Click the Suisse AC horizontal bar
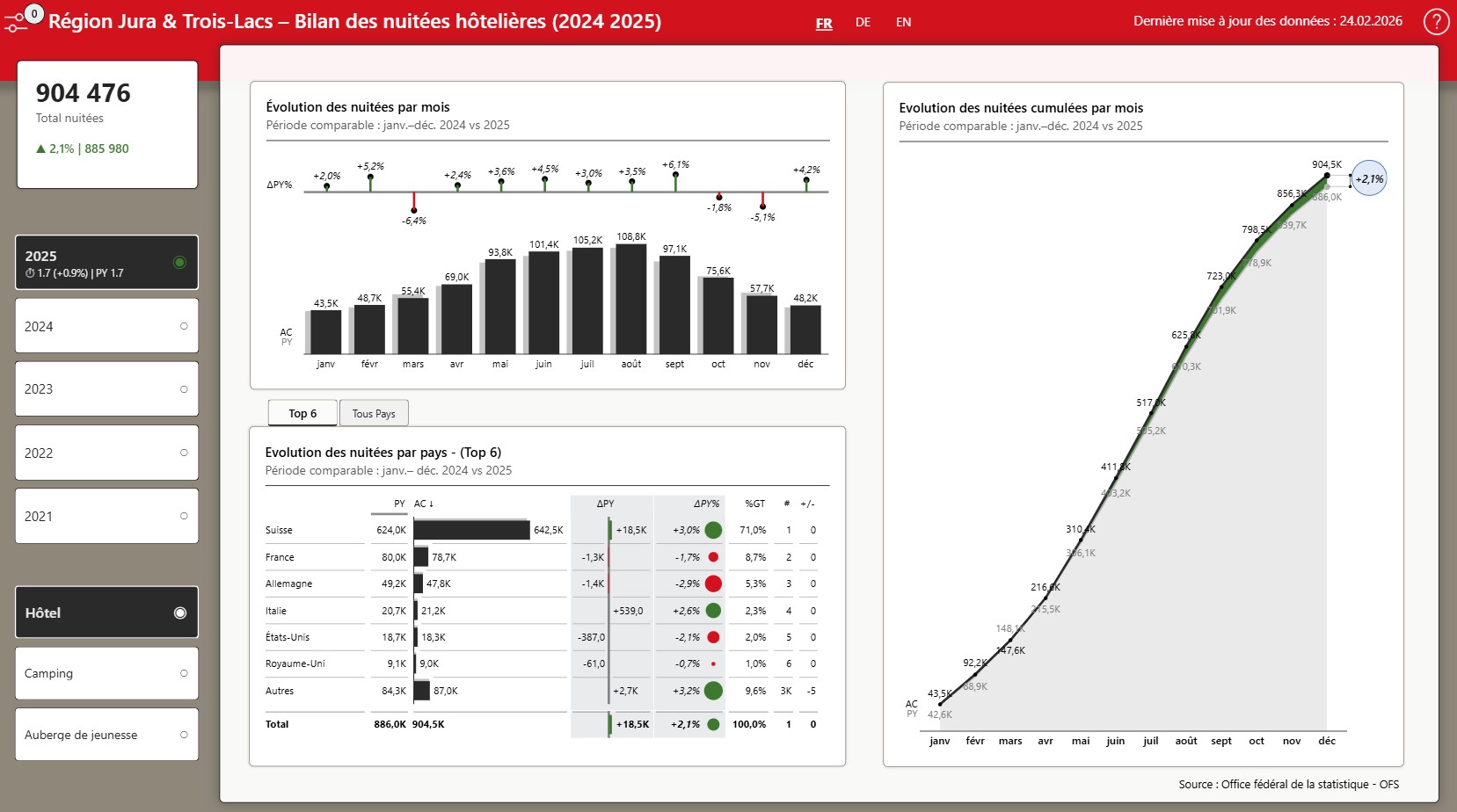The width and height of the screenshot is (1457, 812). 471,530
